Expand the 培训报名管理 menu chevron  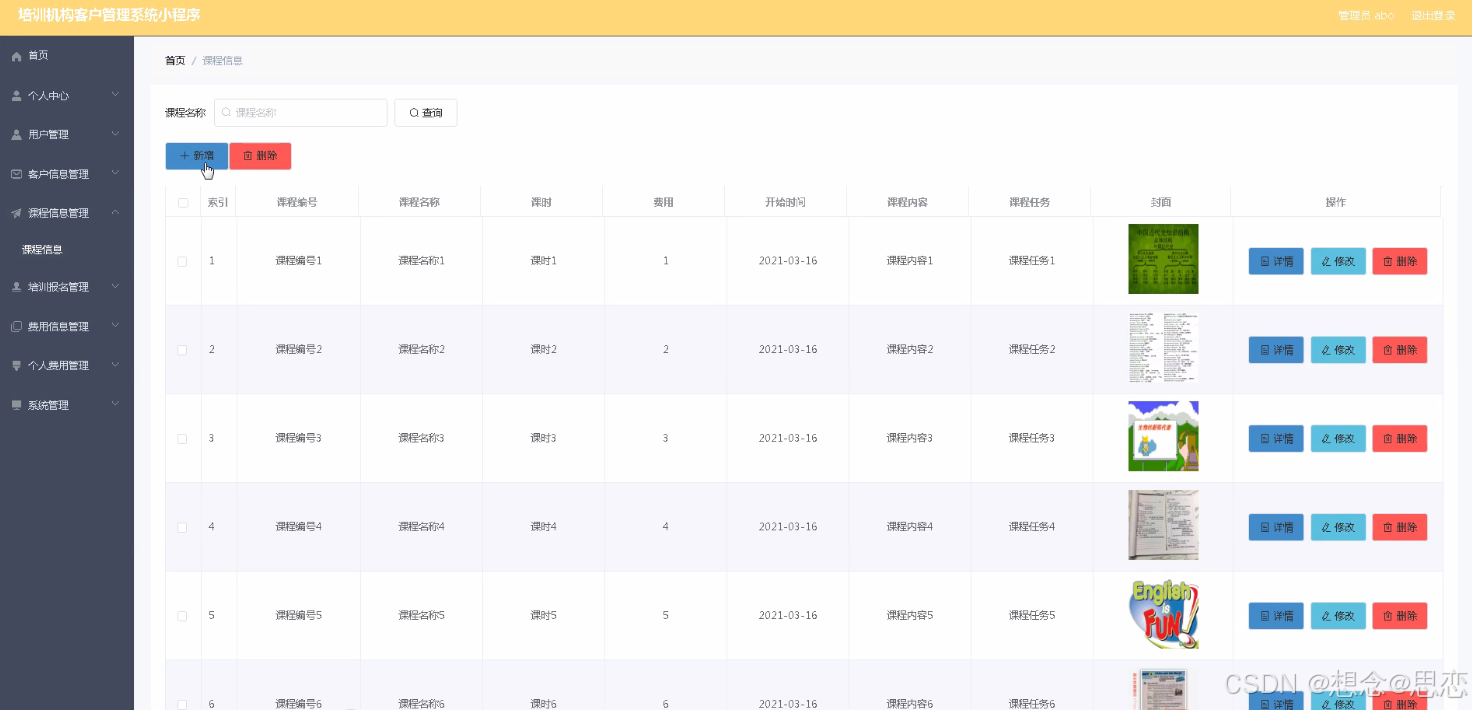[x=115, y=286]
